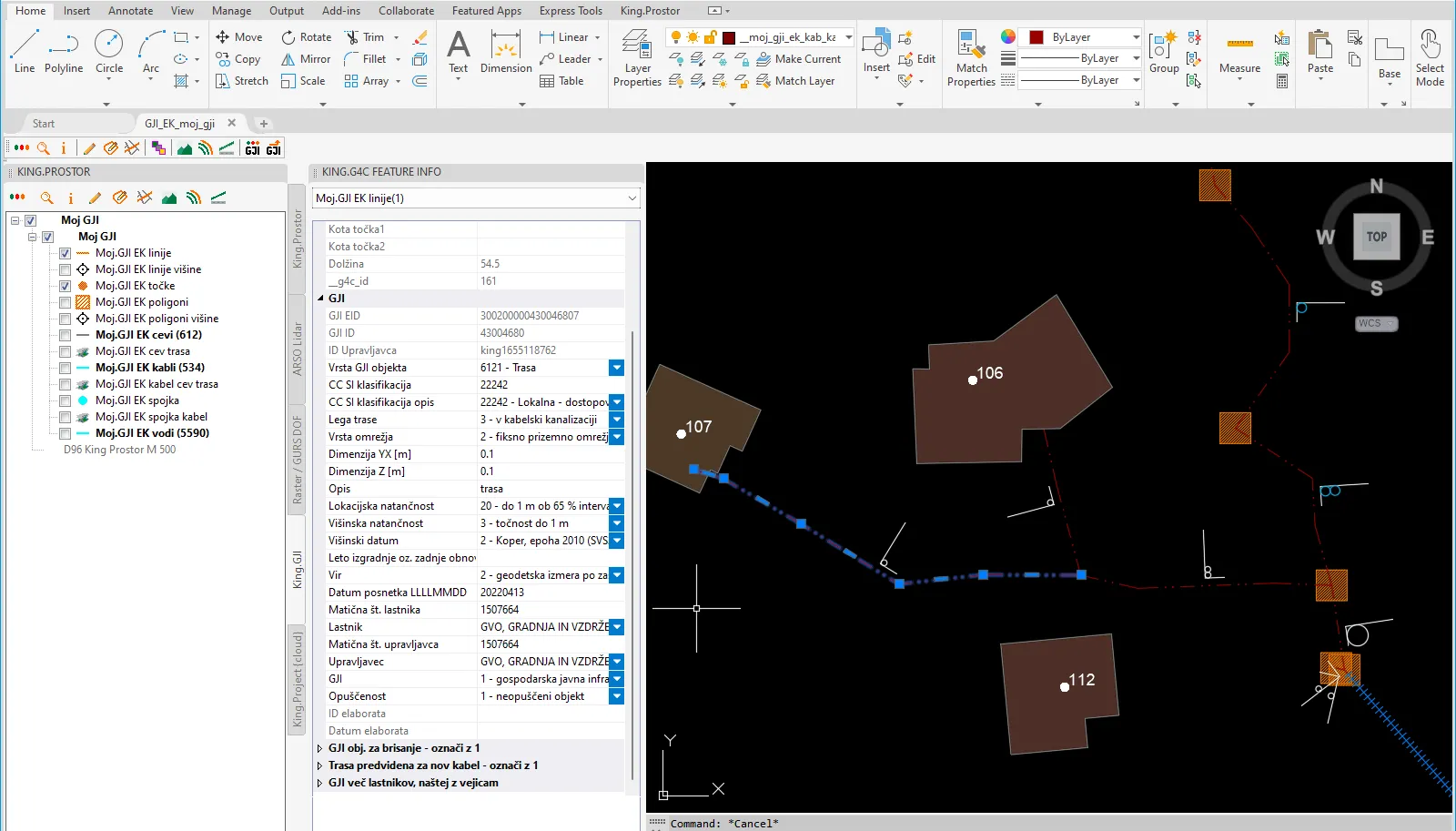Select the Circle tool in ribbon

click(109, 51)
